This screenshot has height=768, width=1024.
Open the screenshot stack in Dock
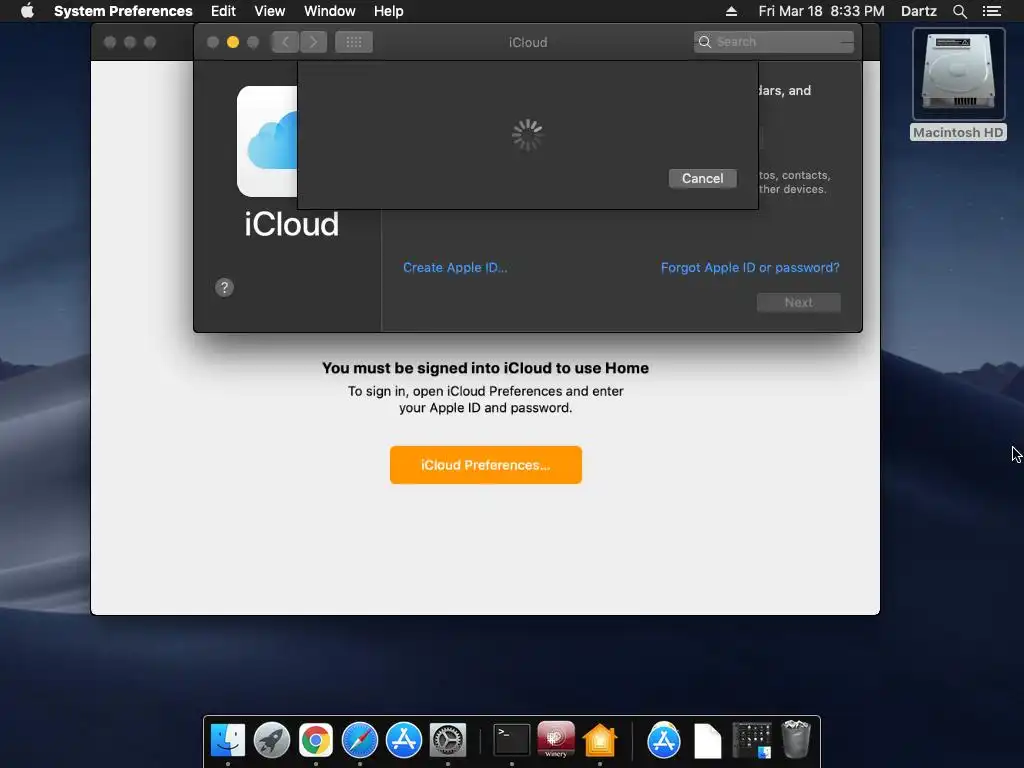(x=752, y=740)
